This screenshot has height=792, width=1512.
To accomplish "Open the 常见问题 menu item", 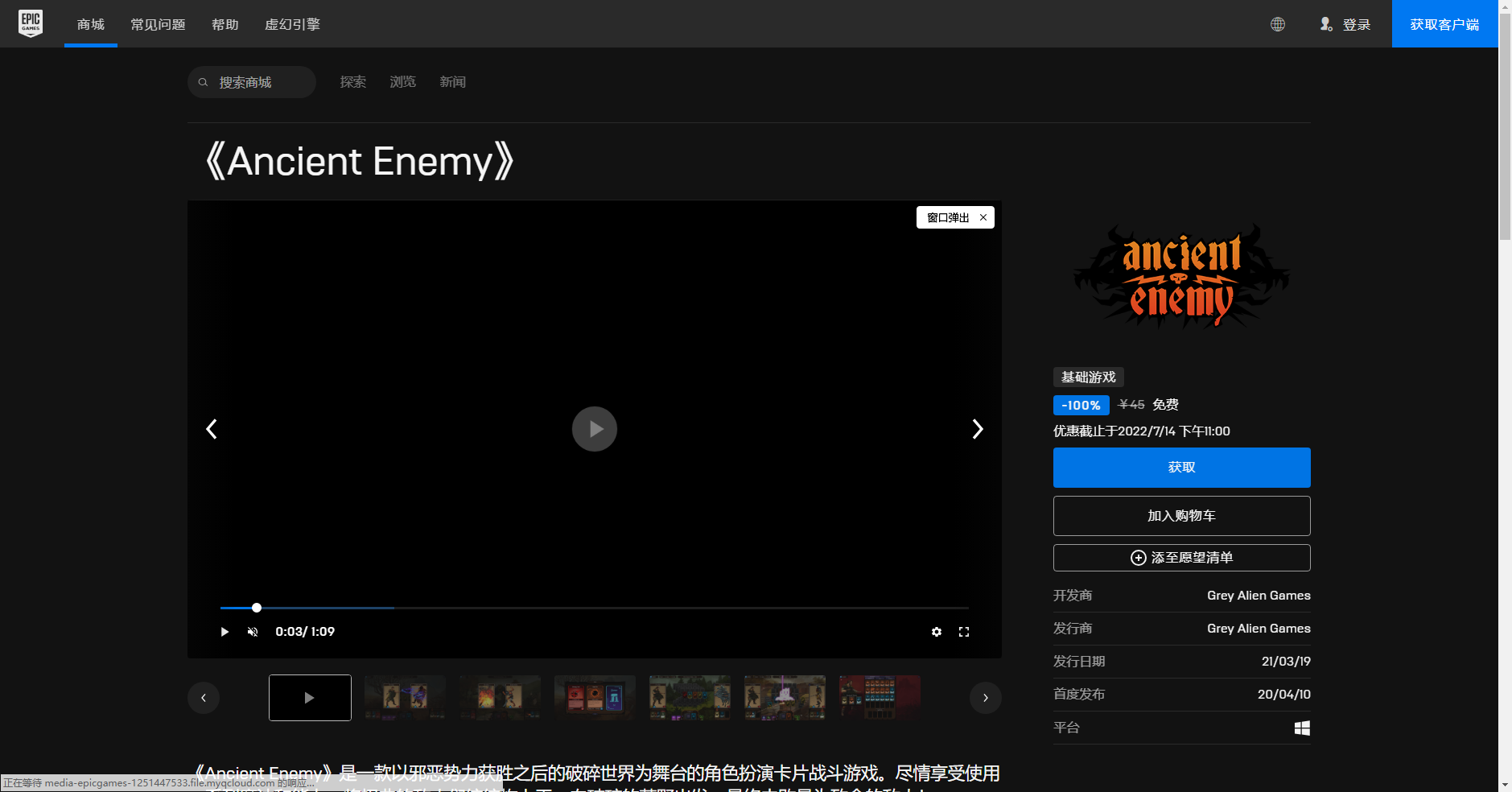I will pos(158,24).
